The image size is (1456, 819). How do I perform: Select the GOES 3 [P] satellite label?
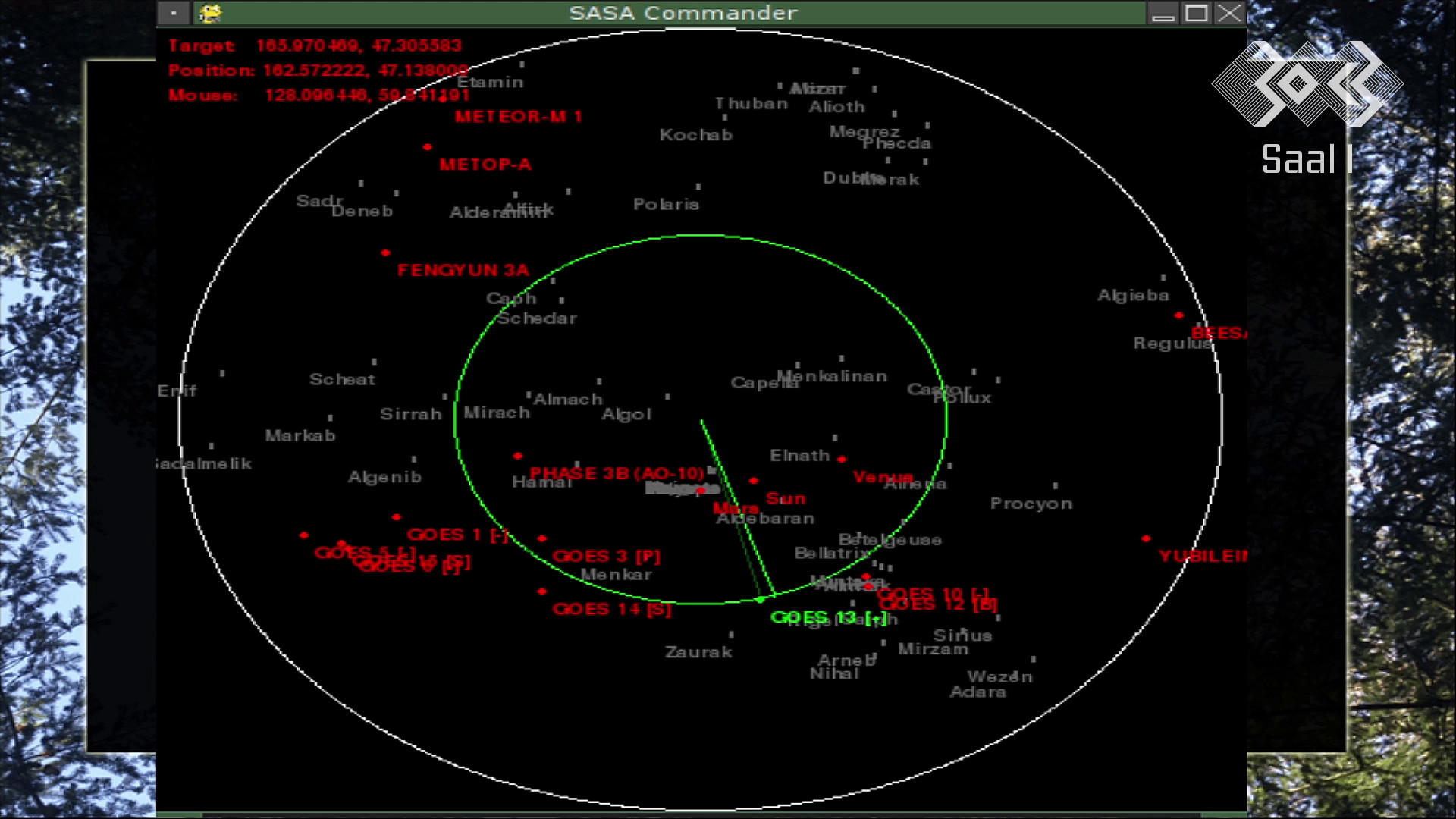point(607,557)
